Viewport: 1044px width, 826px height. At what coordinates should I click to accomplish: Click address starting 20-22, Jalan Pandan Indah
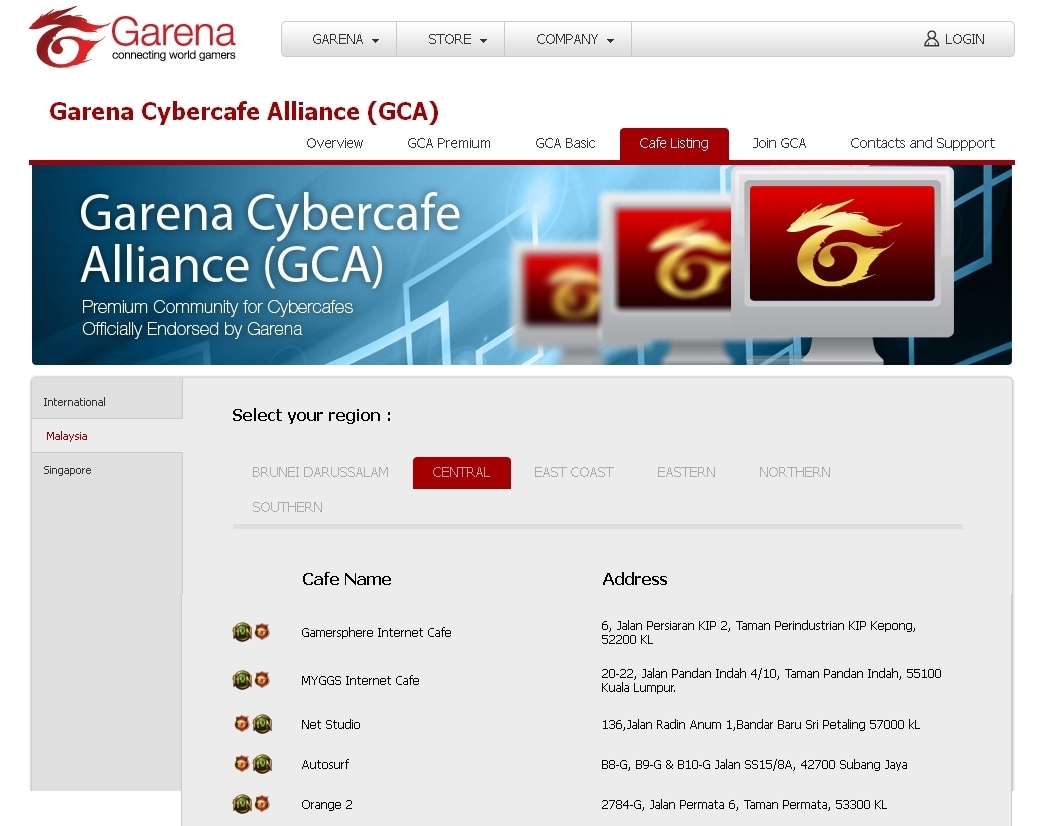(x=771, y=680)
